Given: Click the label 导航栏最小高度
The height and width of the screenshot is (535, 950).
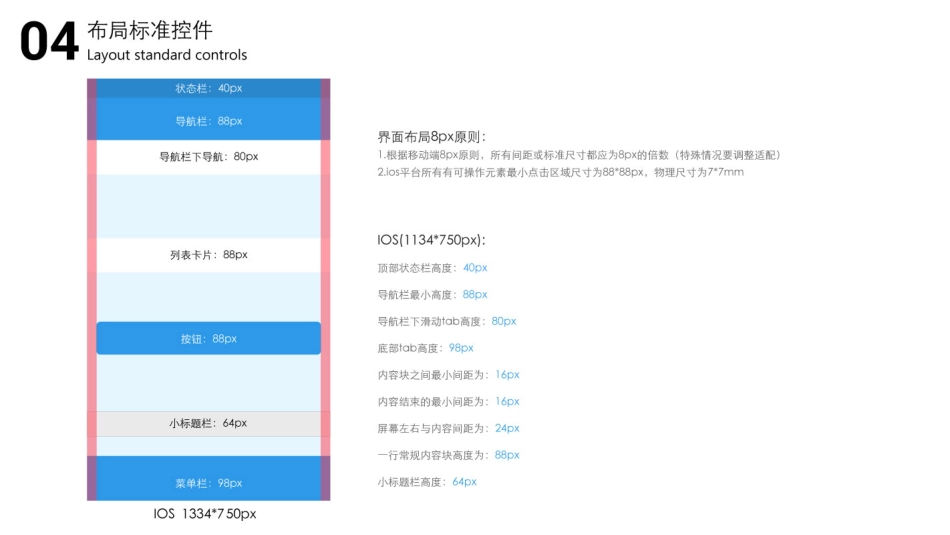Looking at the screenshot, I should (x=417, y=294).
